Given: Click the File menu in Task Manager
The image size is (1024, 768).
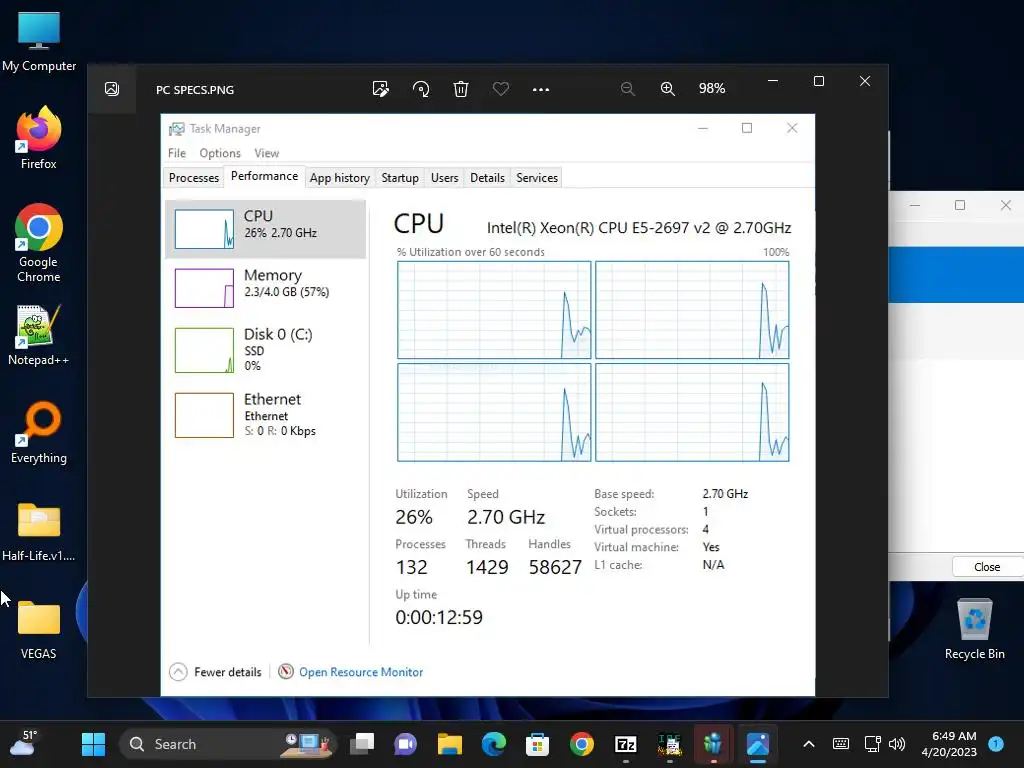Looking at the screenshot, I should point(177,153).
